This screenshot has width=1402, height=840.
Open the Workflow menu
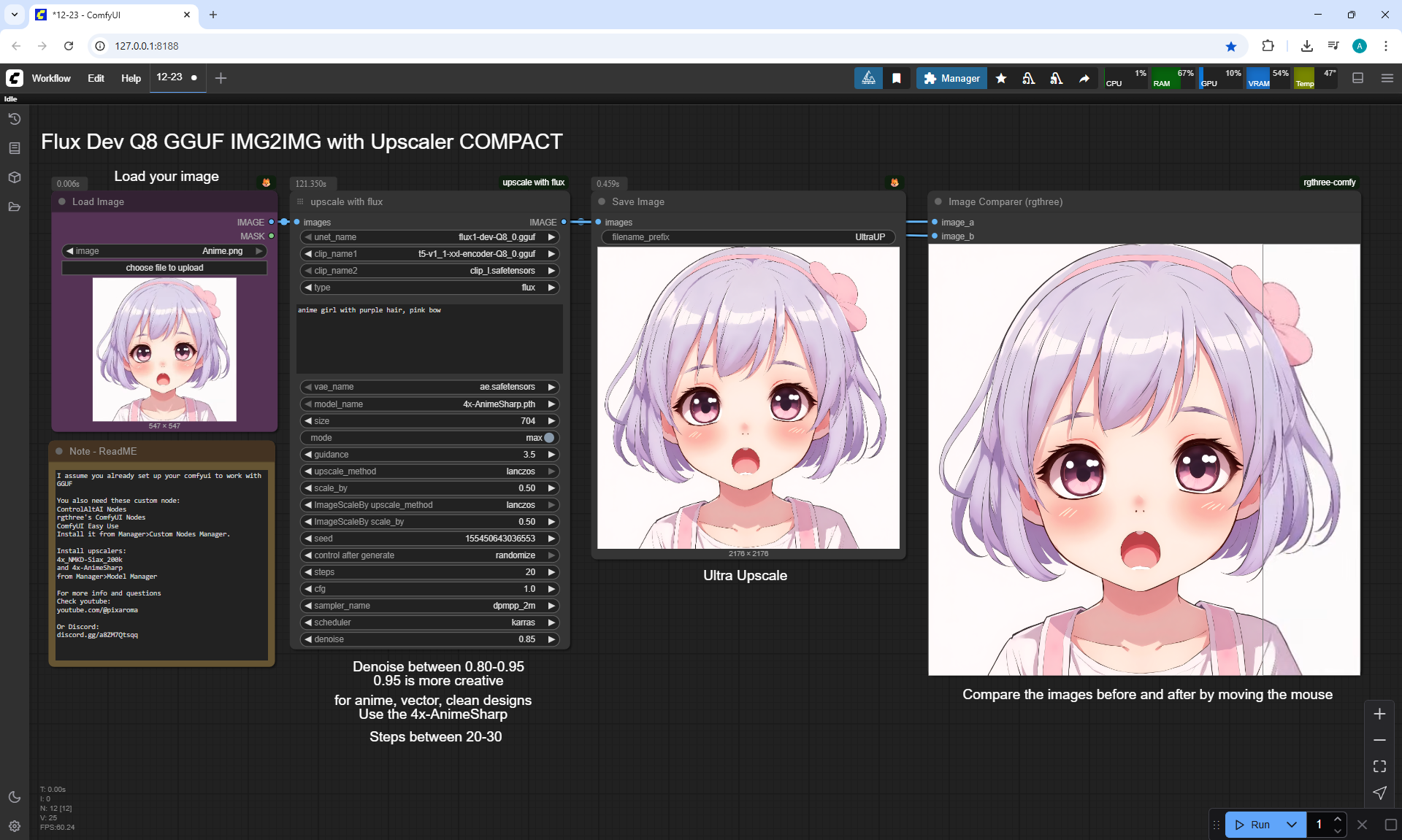tap(51, 78)
